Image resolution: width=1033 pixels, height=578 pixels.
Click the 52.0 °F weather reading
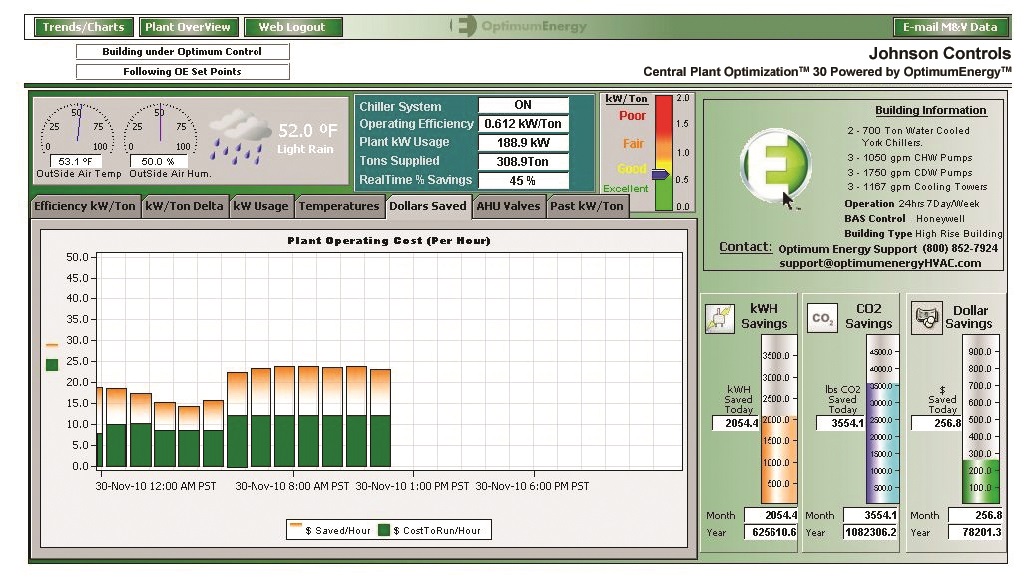pos(308,130)
